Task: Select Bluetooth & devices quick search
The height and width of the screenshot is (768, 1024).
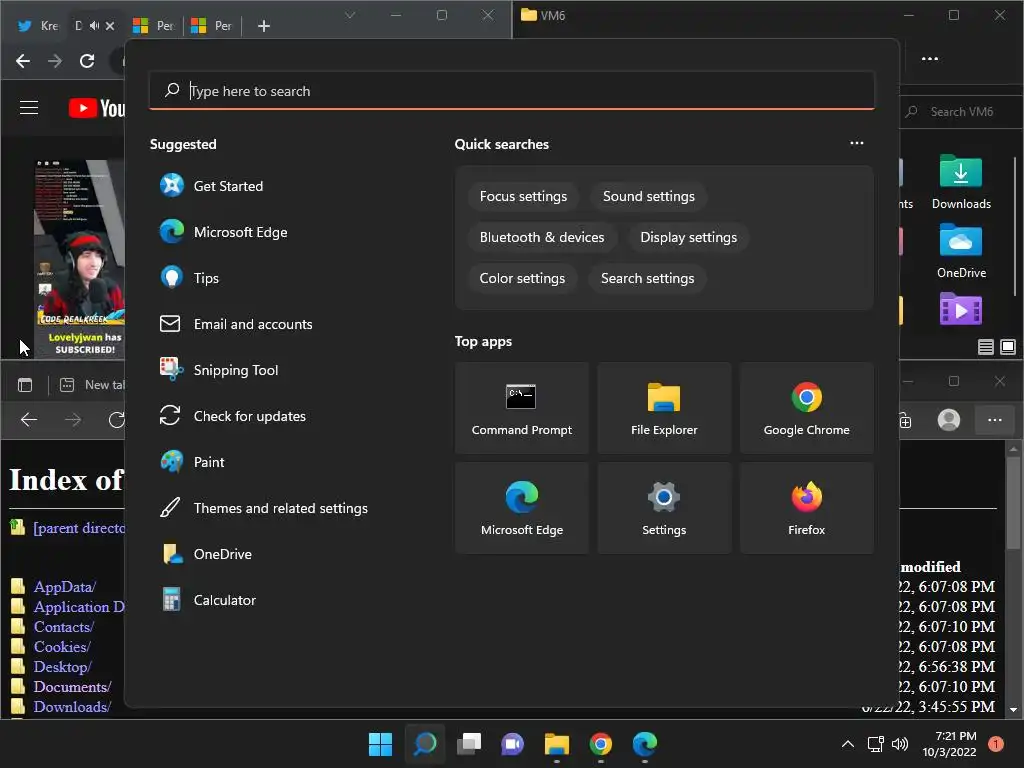Action: (541, 237)
